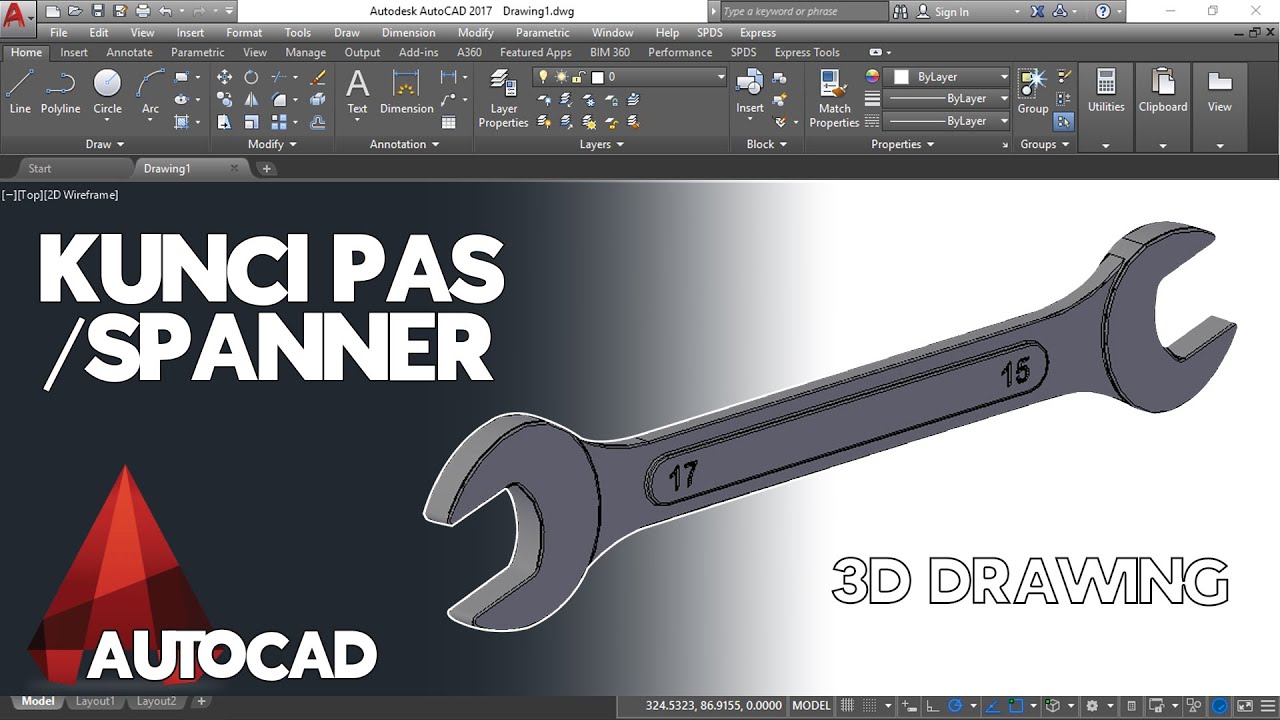1280x720 pixels.
Task: Switch to the Express Tools tab
Action: pyautogui.click(x=807, y=52)
